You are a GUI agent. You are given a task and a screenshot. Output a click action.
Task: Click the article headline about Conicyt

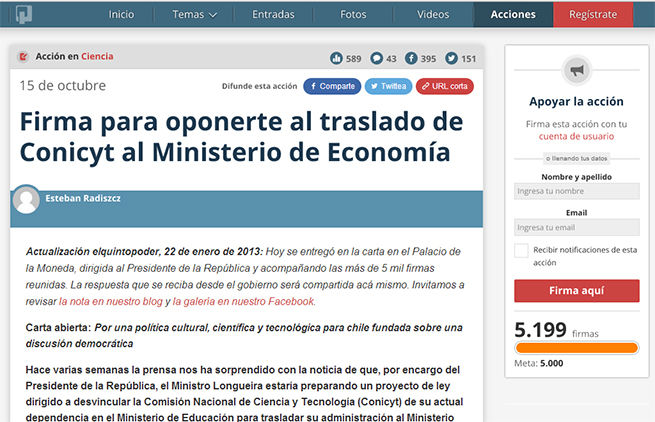click(241, 137)
